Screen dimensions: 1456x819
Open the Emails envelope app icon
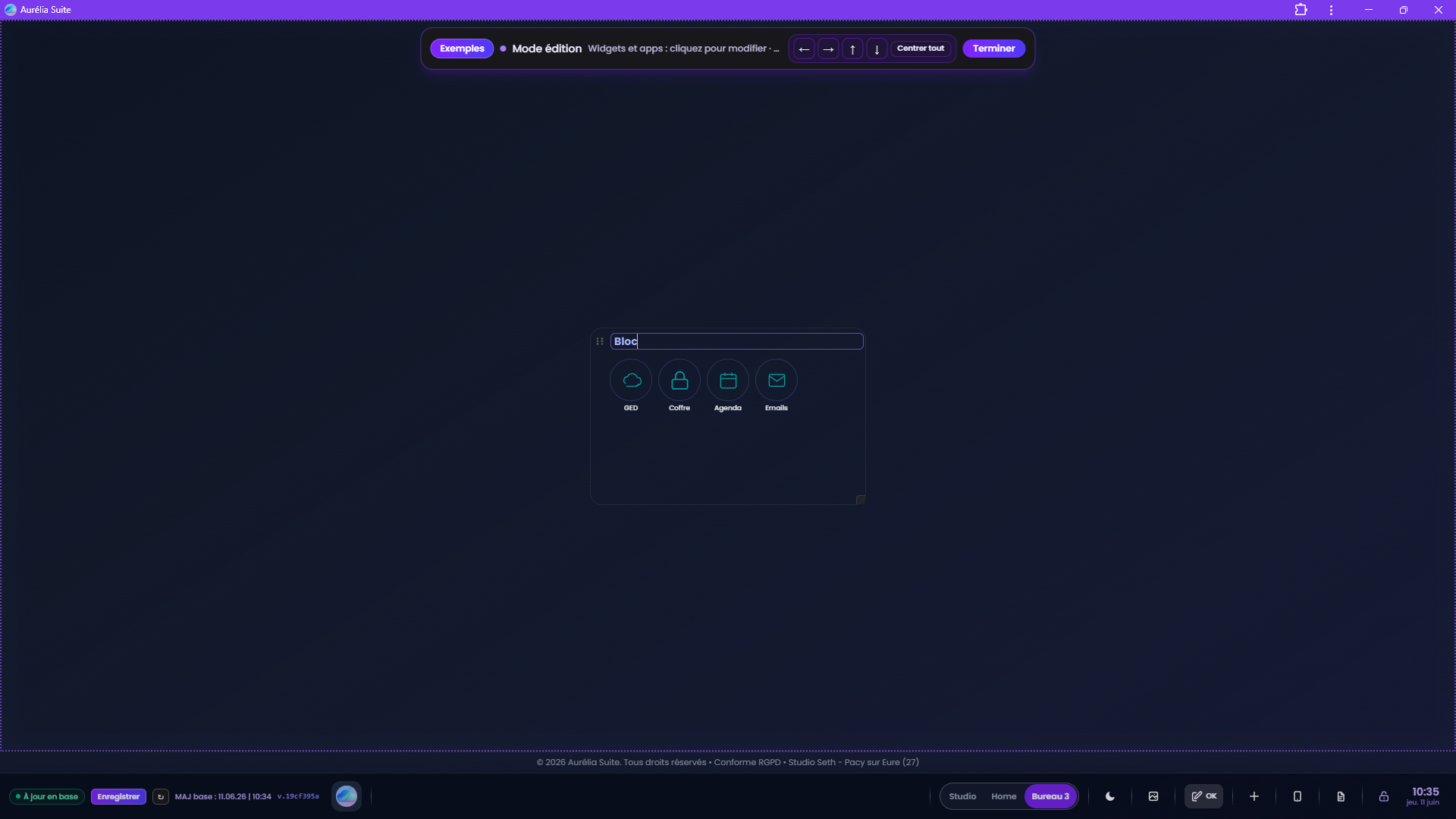tap(777, 380)
